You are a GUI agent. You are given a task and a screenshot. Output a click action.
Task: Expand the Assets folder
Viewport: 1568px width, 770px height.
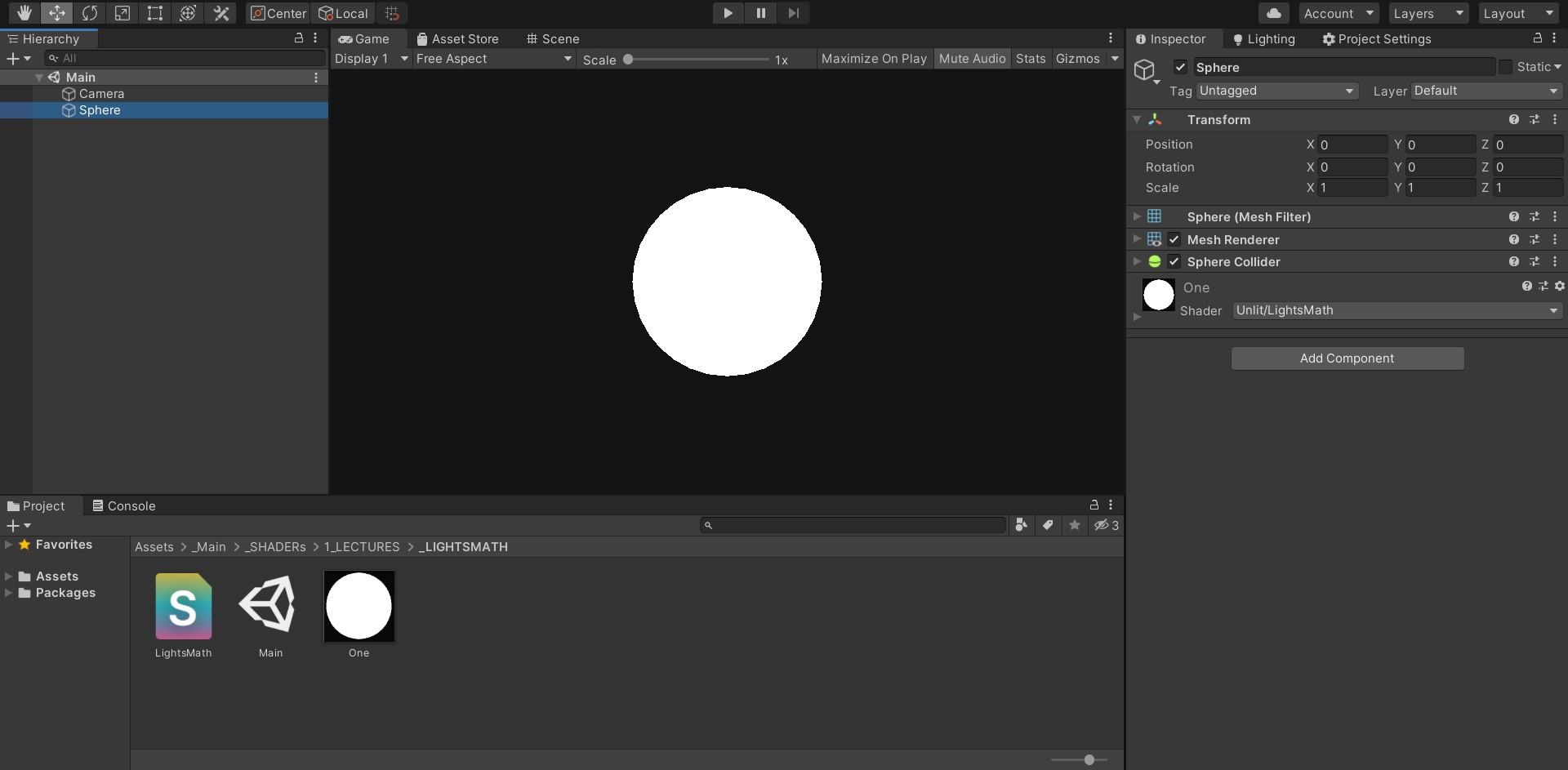tap(8, 576)
